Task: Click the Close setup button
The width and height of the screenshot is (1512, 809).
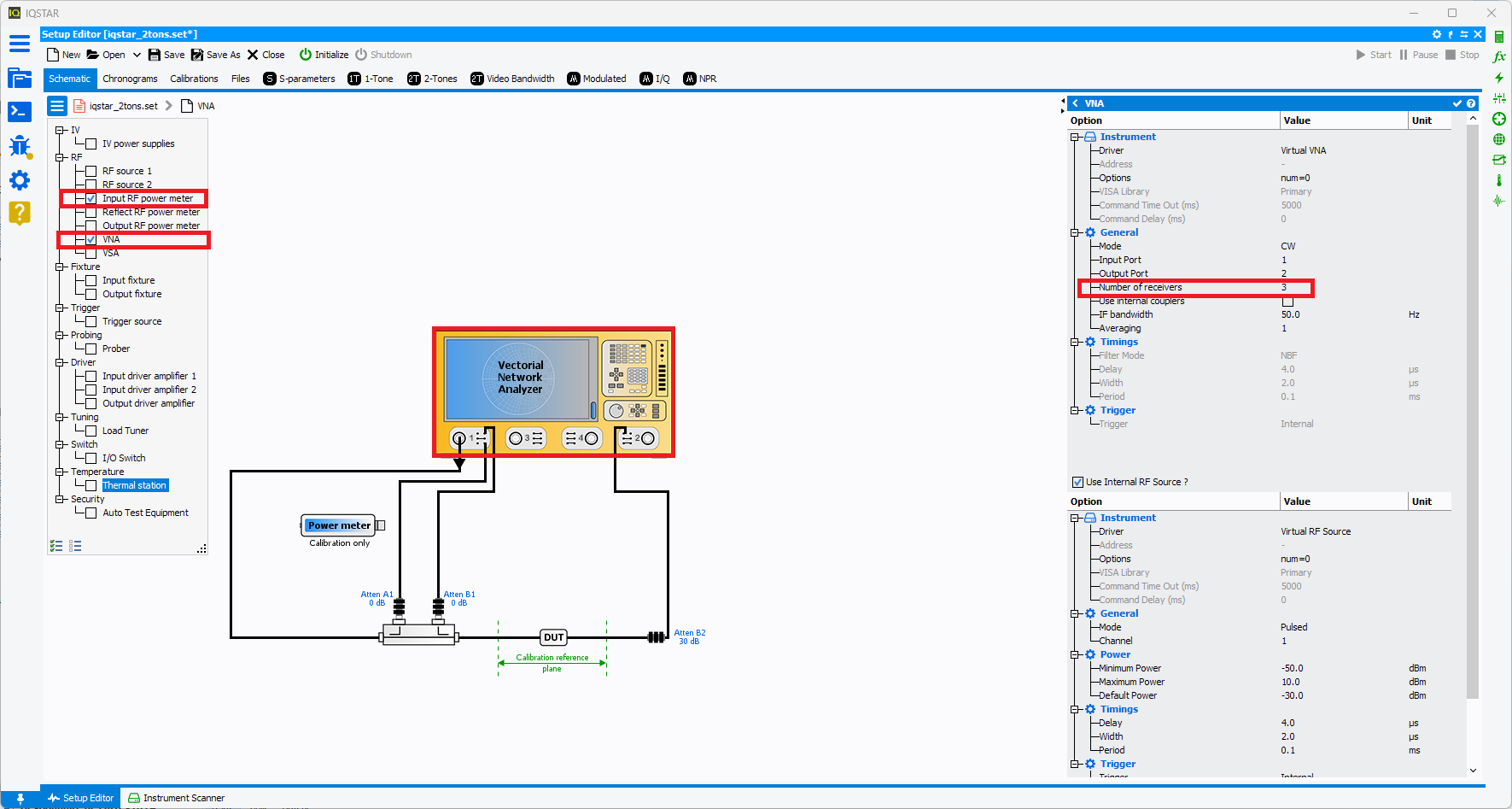Action: pos(266,55)
